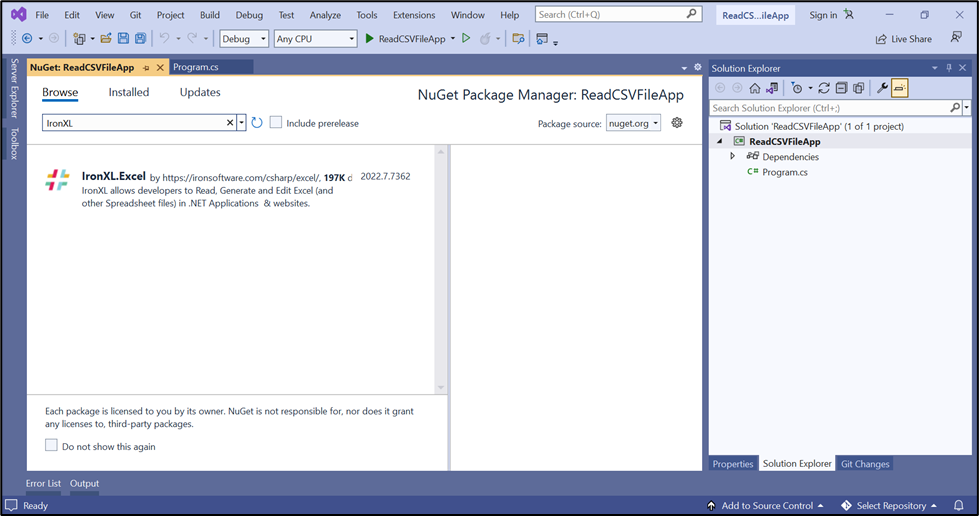Enable the Include prerelease checkbox
979x516 pixels.
coord(275,122)
